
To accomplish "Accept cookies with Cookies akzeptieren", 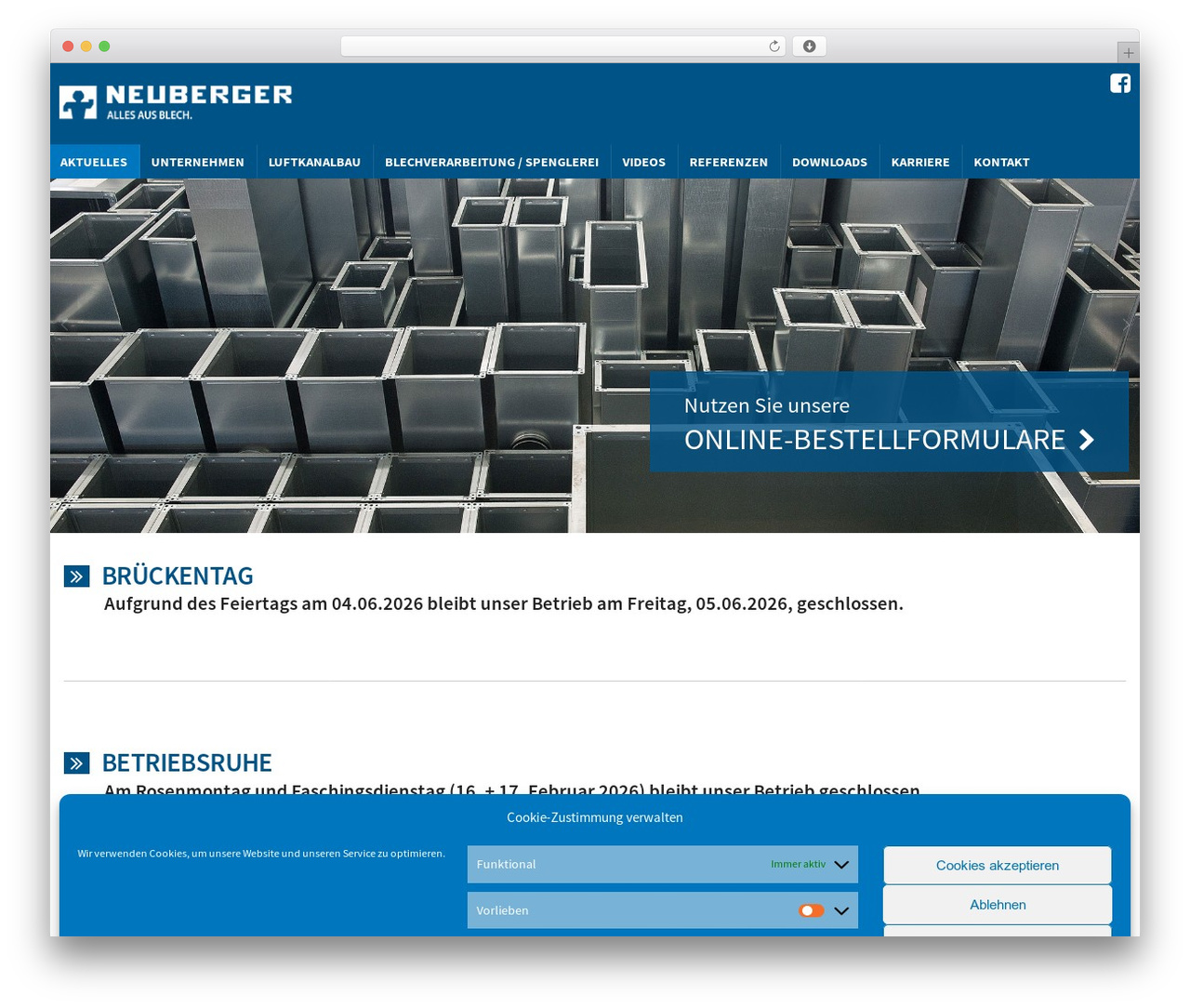I will pyautogui.click(x=998, y=865).
